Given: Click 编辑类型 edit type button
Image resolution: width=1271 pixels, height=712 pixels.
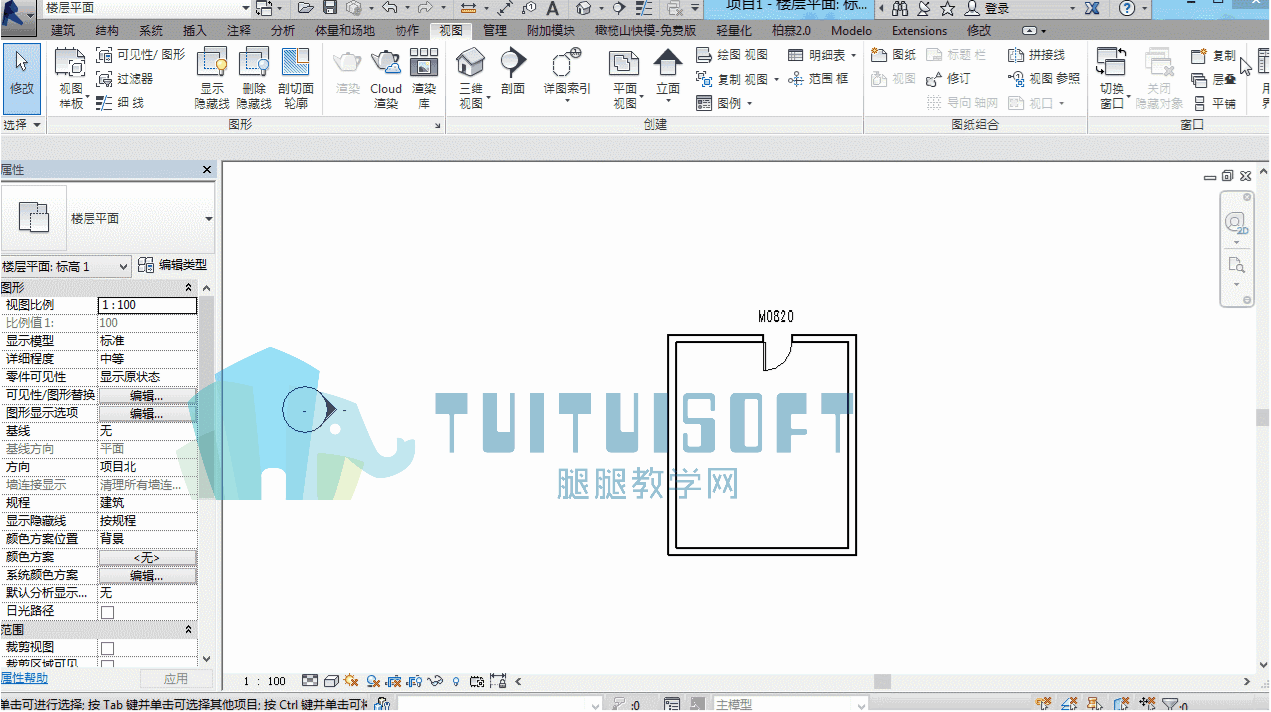Looking at the screenshot, I should tap(173, 266).
